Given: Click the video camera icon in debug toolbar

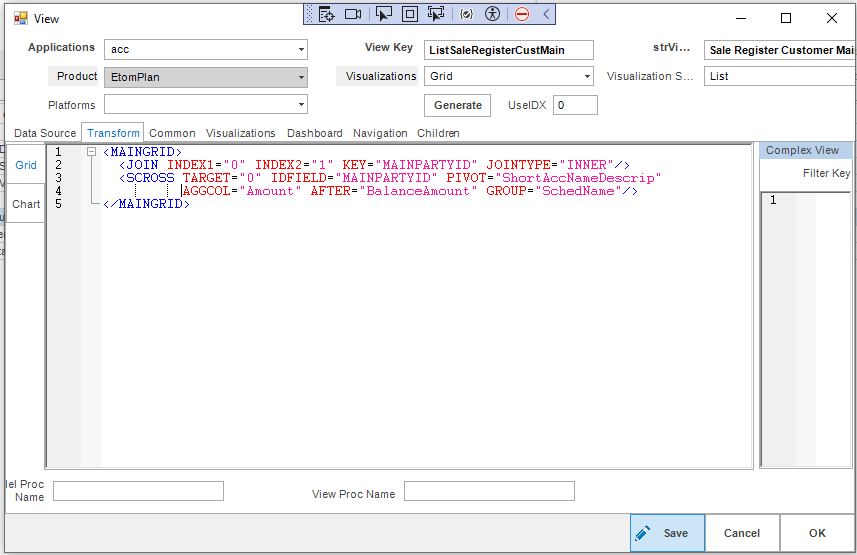Looking at the screenshot, I should tap(353, 14).
